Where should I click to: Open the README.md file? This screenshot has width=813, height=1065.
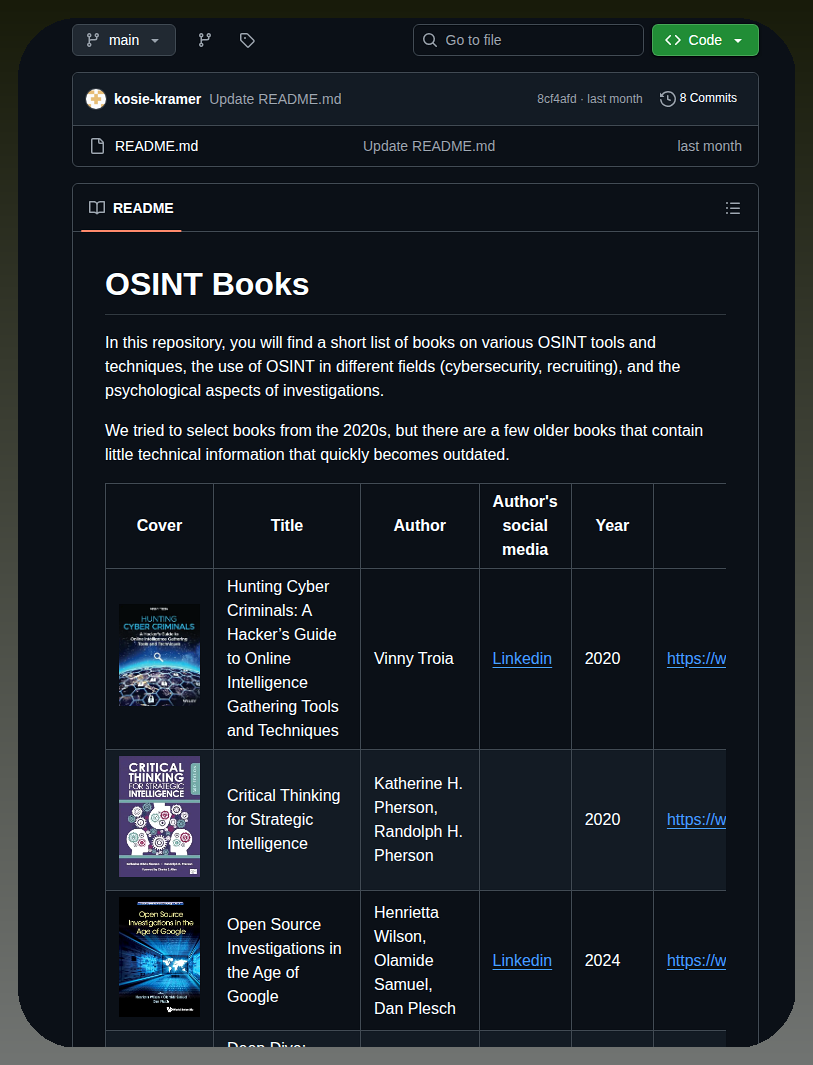pyautogui.click(x=157, y=146)
